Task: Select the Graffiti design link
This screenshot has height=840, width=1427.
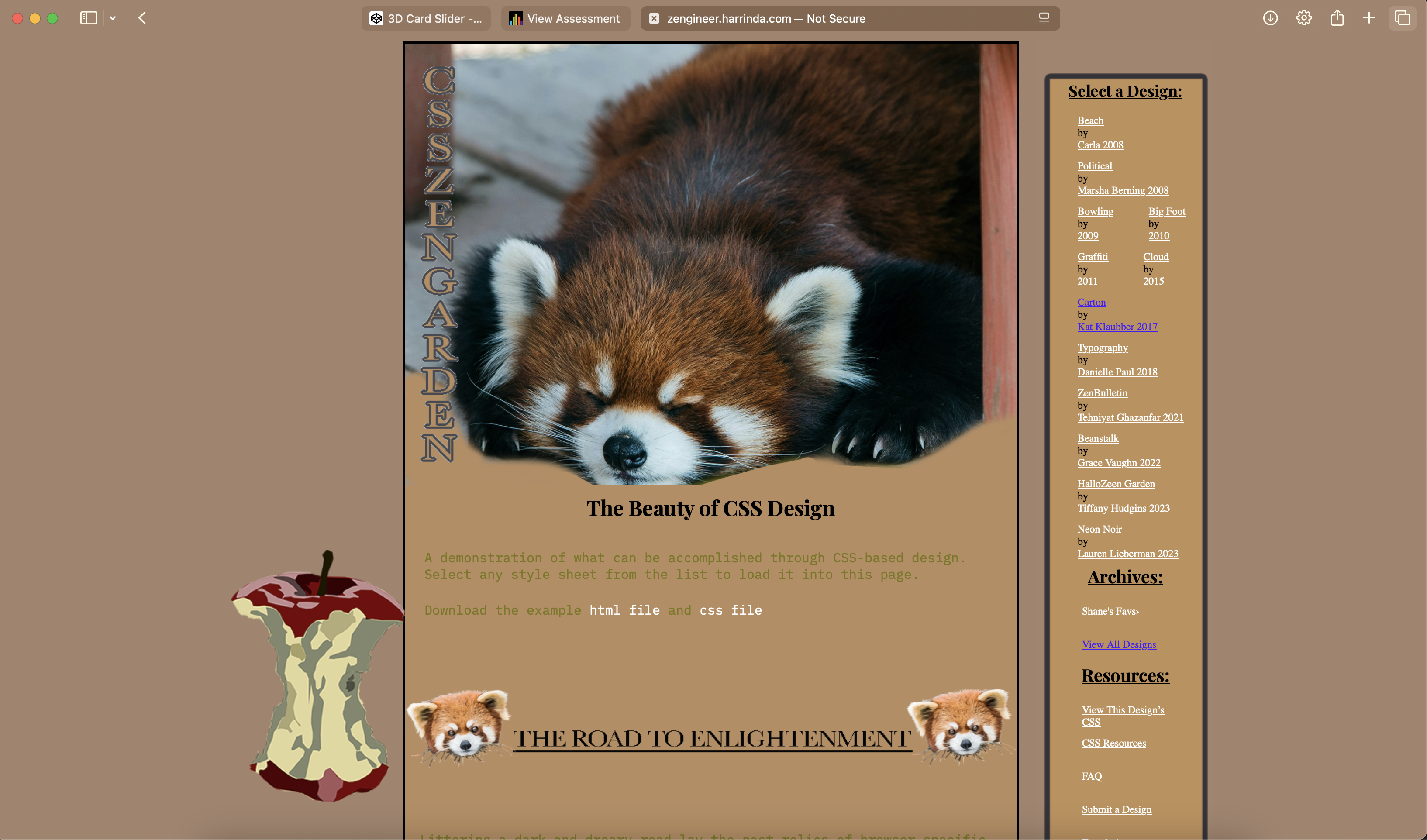Action: 1093,256
